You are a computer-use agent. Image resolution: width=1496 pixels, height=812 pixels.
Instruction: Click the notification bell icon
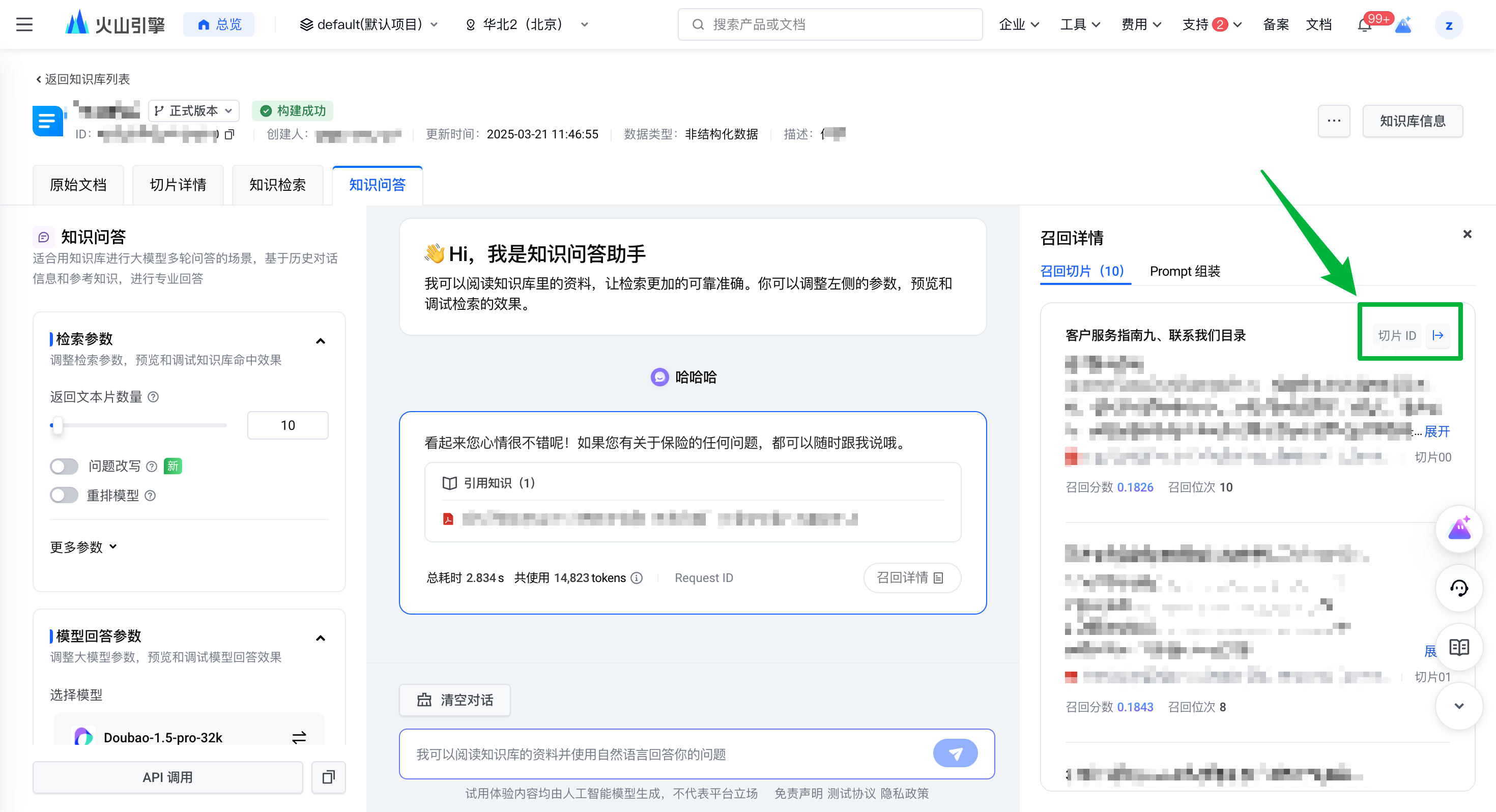point(1365,25)
